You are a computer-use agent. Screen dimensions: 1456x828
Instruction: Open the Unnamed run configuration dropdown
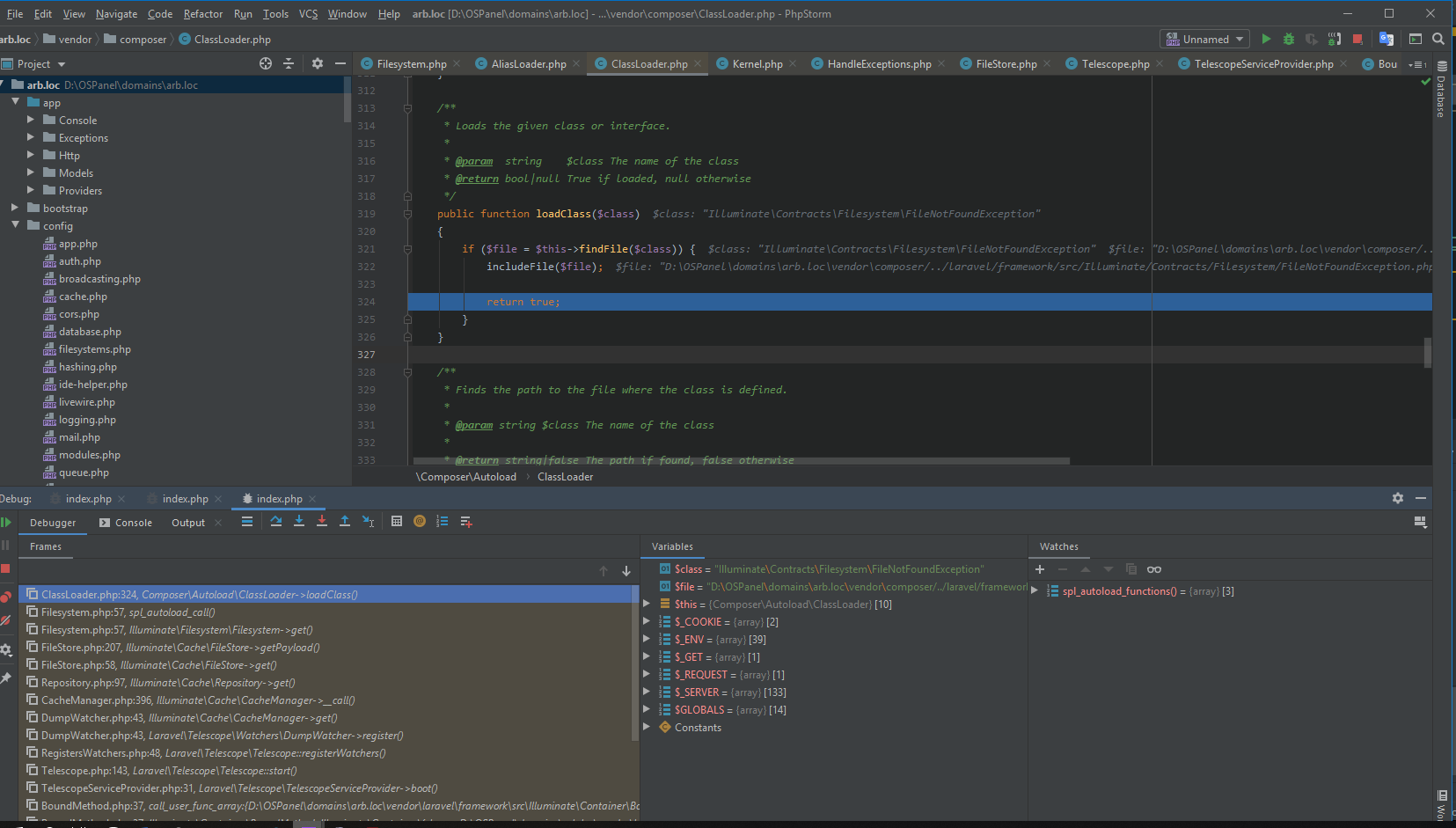[x=1205, y=40]
